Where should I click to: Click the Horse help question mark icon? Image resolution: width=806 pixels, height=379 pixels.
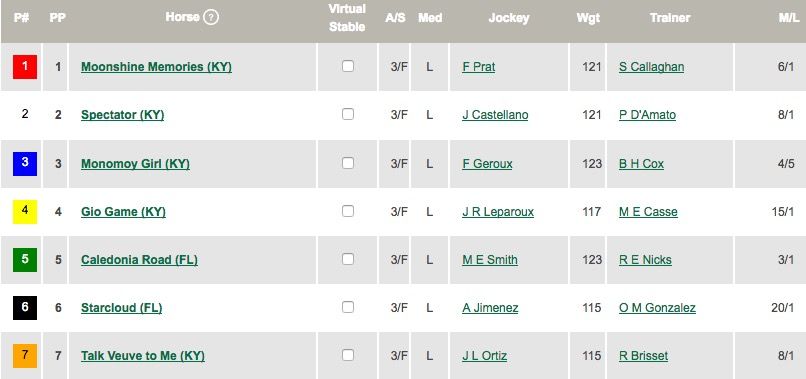(211, 17)
